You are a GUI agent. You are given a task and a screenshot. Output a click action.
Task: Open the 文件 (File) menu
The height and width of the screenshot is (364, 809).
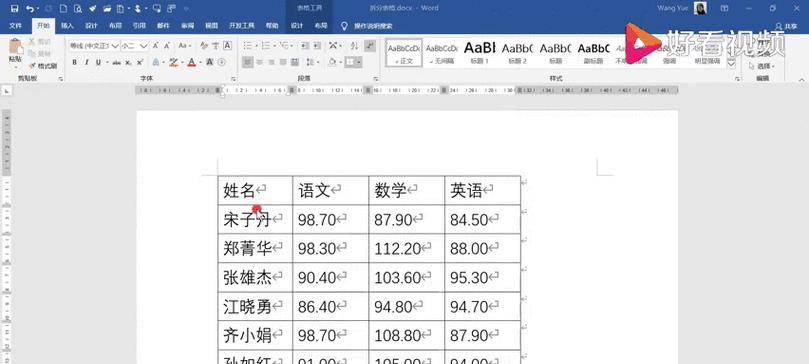pos(15,26)
